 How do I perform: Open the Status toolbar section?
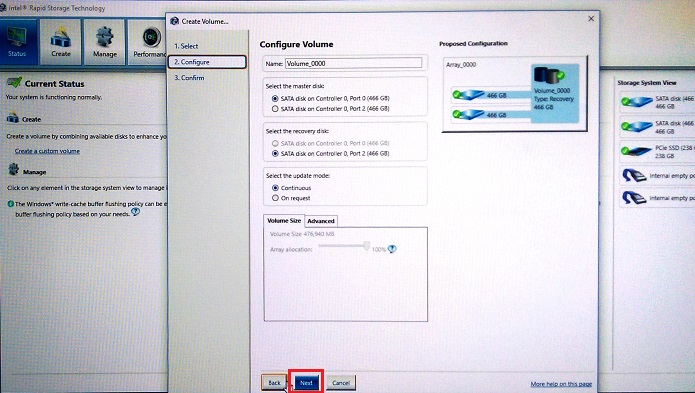(x=17, y=42)
